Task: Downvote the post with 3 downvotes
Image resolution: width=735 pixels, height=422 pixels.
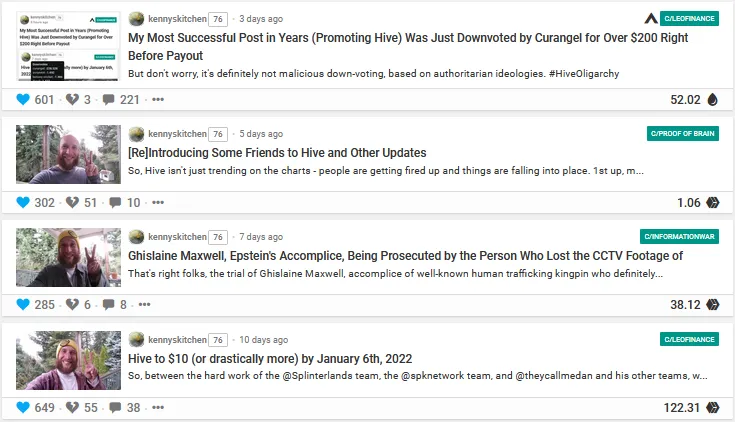Action: tap(72, 99)
